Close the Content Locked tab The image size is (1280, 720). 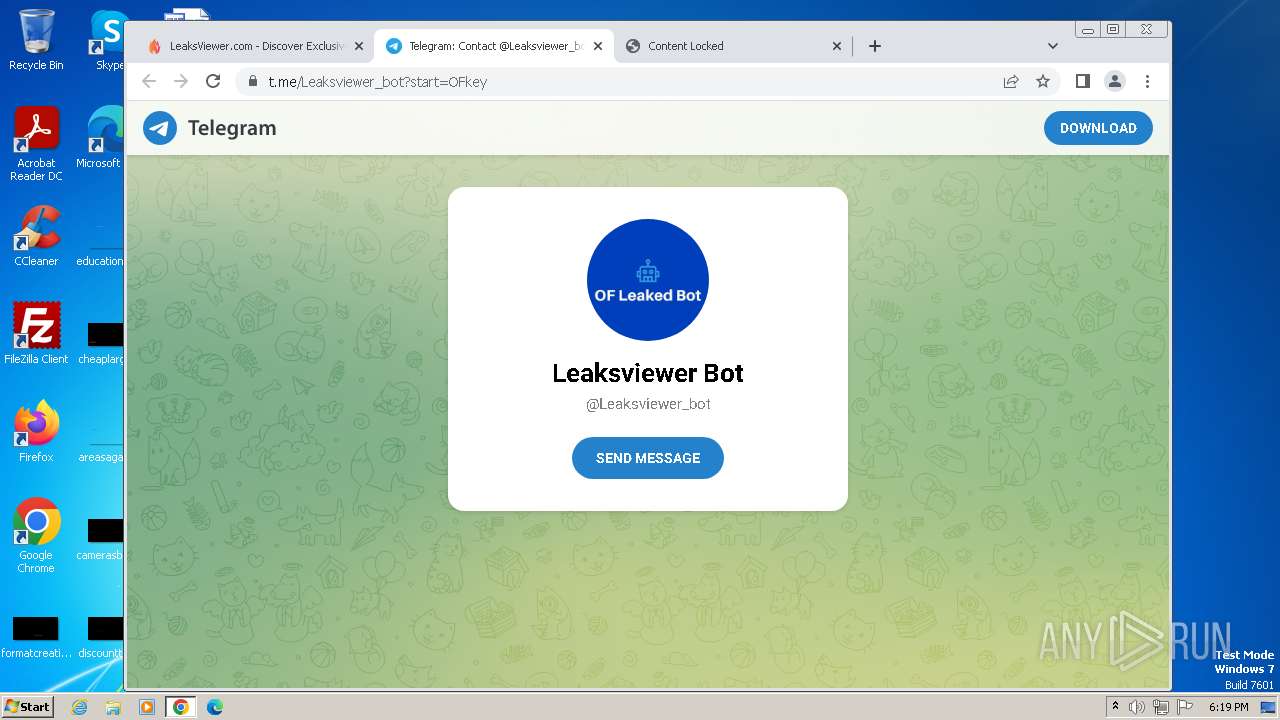tap(838, 46)
